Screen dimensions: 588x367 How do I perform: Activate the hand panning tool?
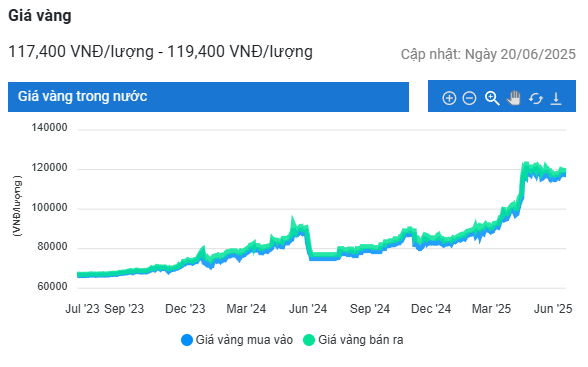[x=514, y=98]
